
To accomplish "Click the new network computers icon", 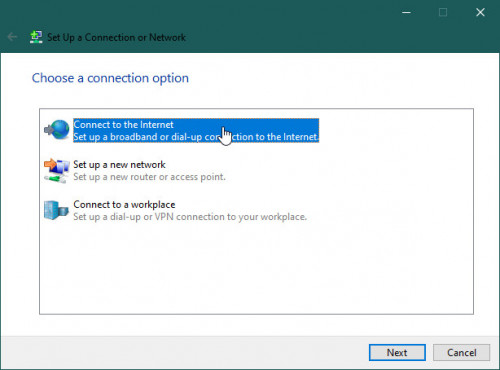I will [57, 170].
